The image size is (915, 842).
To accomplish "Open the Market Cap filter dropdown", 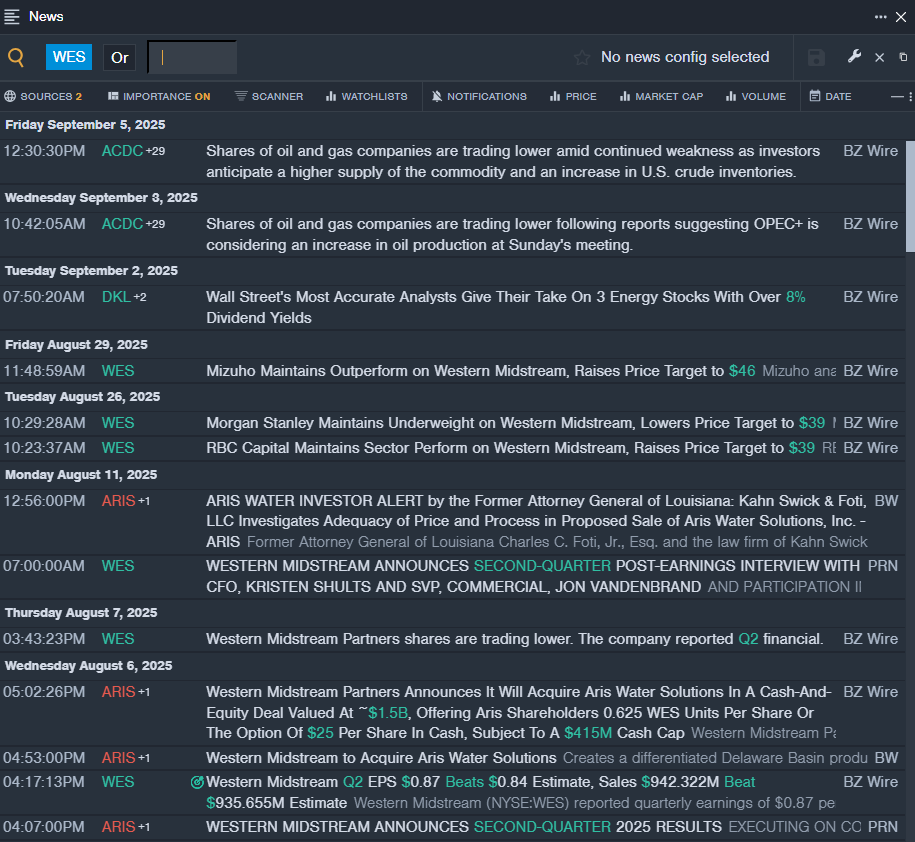I will [661, 97].
